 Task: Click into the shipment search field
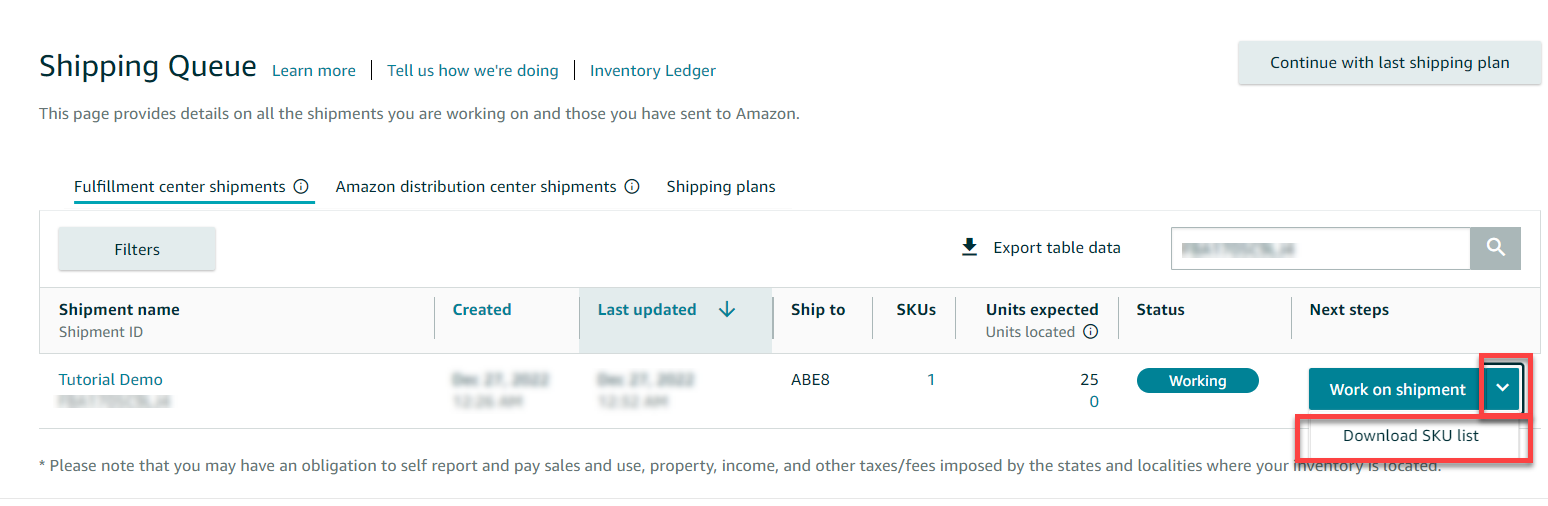click(x=1320, y=248)
